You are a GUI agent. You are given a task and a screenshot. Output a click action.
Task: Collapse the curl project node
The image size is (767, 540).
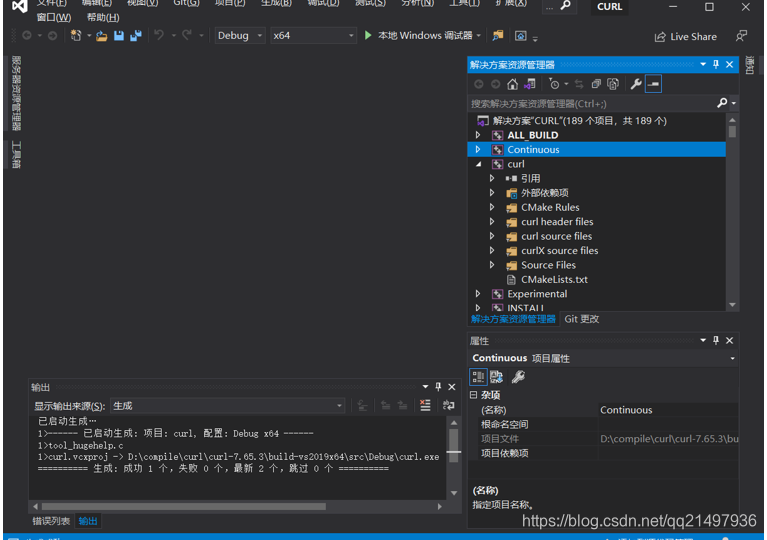click(478, 164)
